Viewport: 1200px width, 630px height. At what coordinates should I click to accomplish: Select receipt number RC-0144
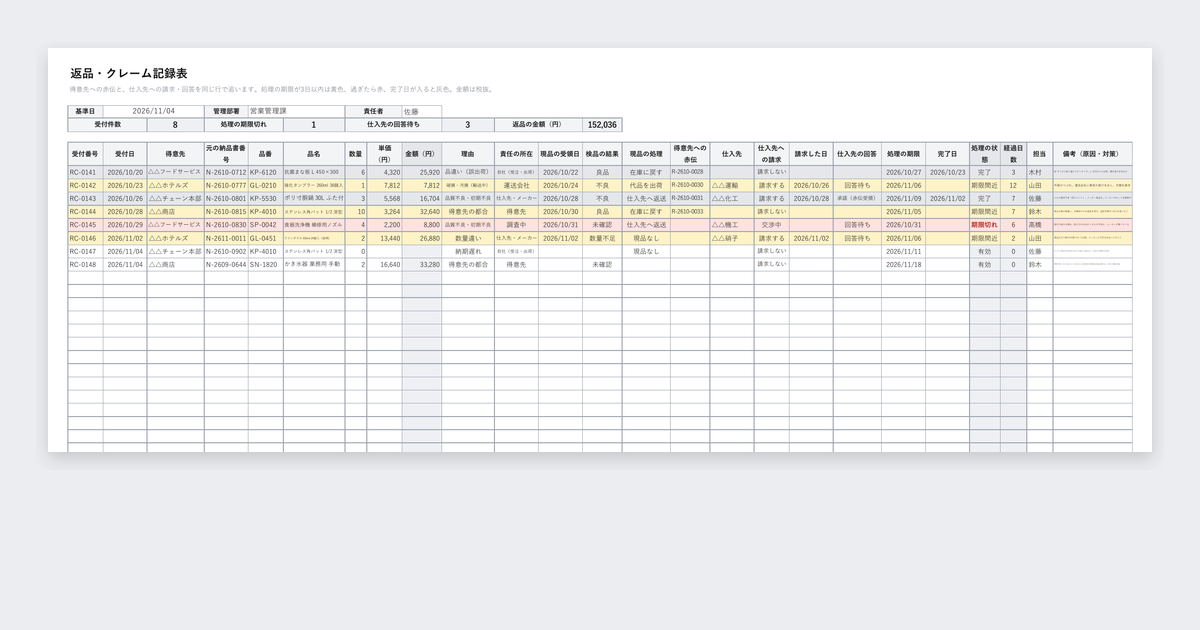coord(83,212)
